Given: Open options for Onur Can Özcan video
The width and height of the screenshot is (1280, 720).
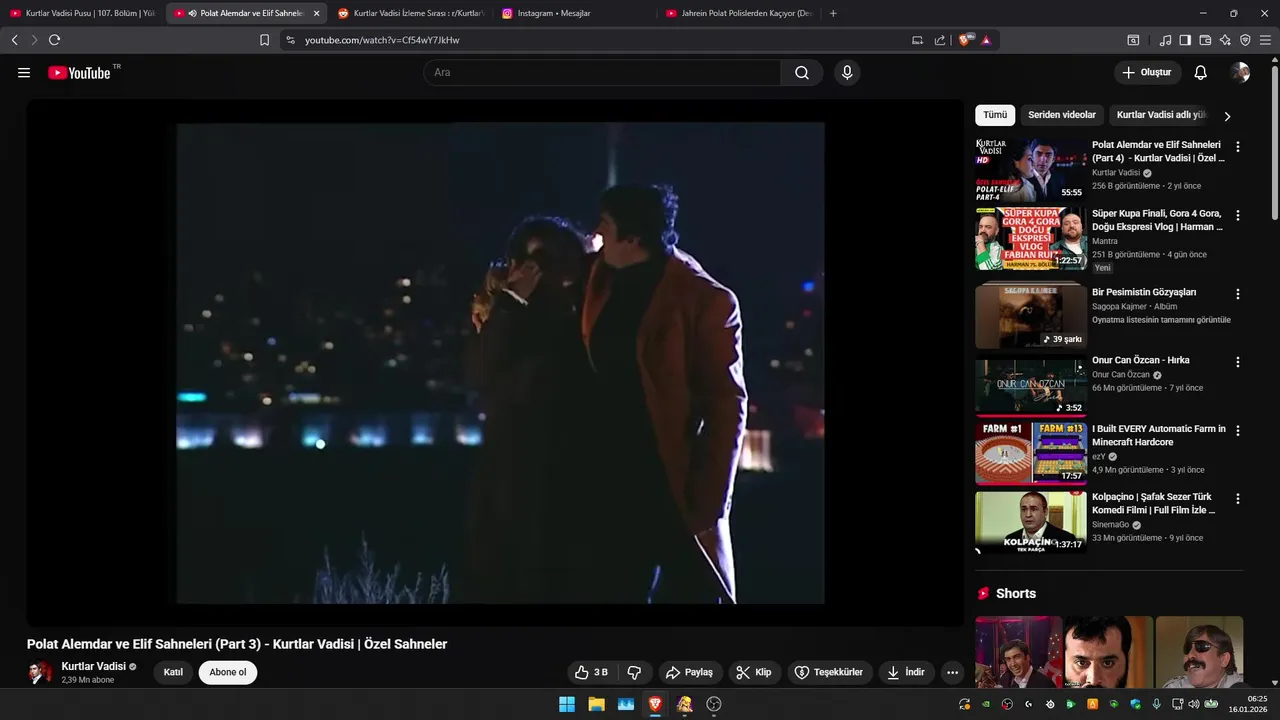Looking at the screenshot, I should [x=1238, y=362].
